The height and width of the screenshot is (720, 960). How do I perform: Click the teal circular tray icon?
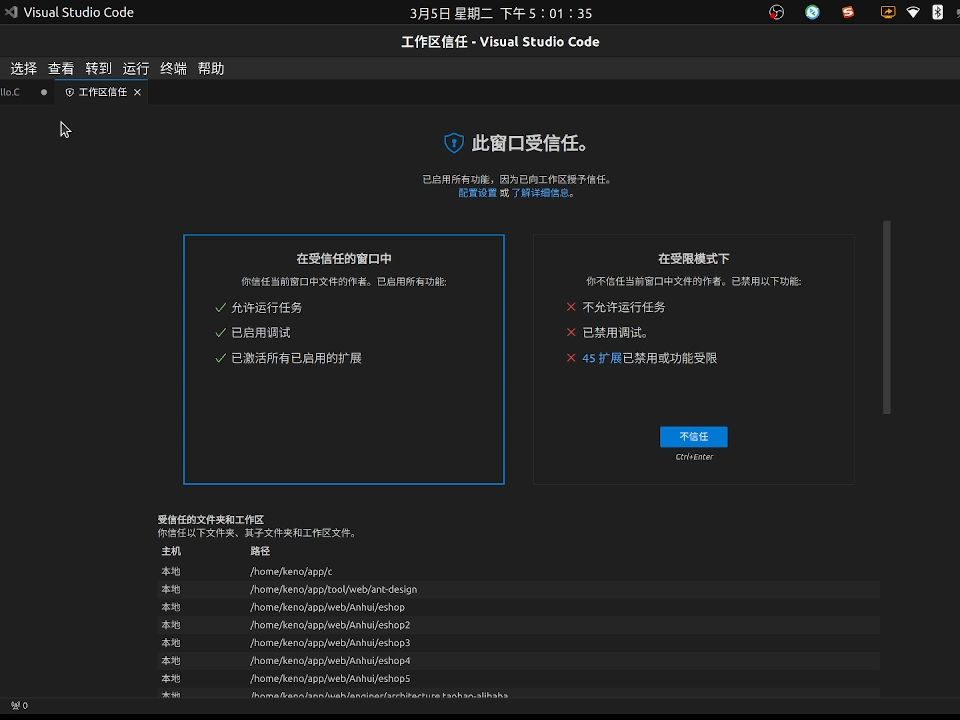click(x=812, y=12)
